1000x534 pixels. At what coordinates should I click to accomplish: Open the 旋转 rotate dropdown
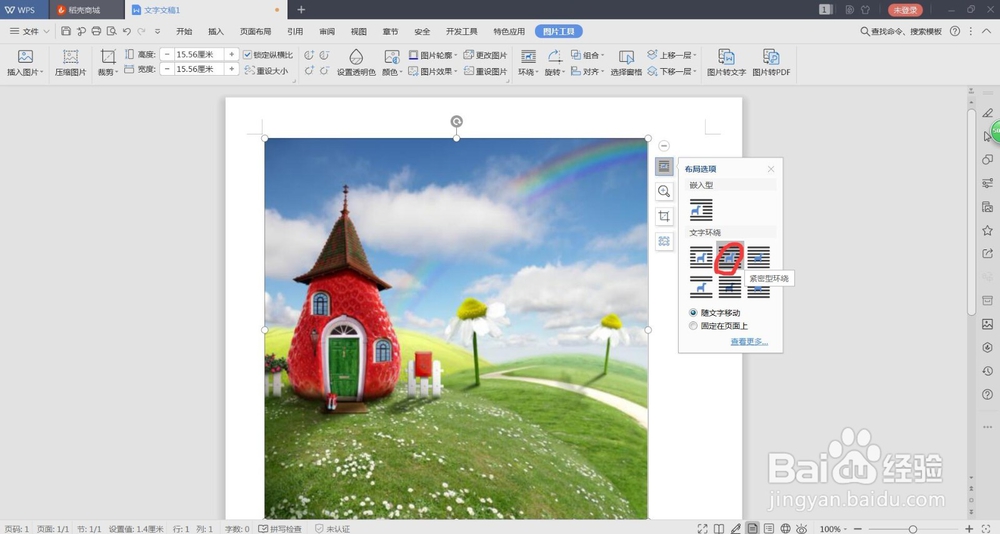555,72
